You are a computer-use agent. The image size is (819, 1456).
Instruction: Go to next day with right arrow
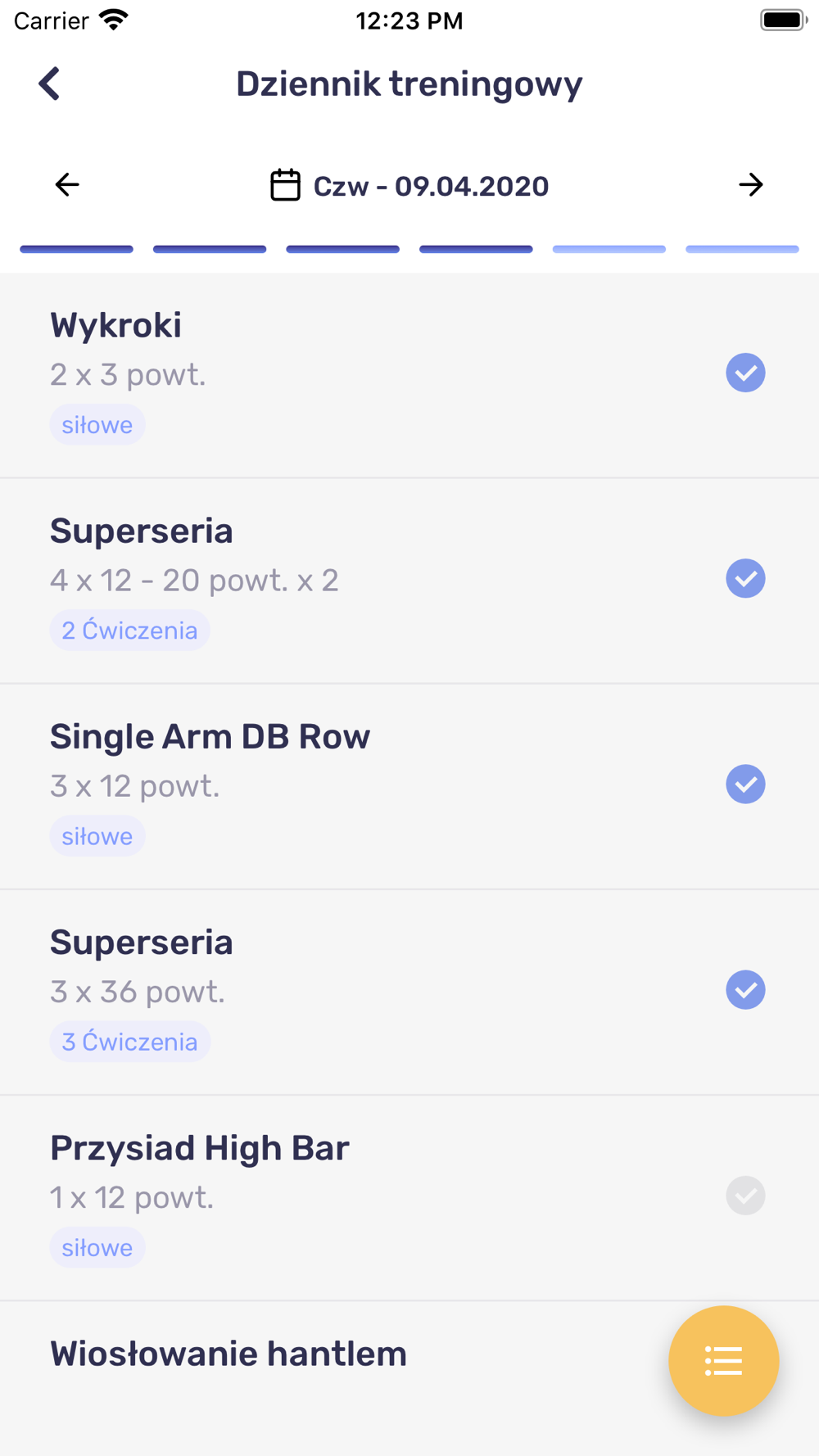click(x=750, y=185)
